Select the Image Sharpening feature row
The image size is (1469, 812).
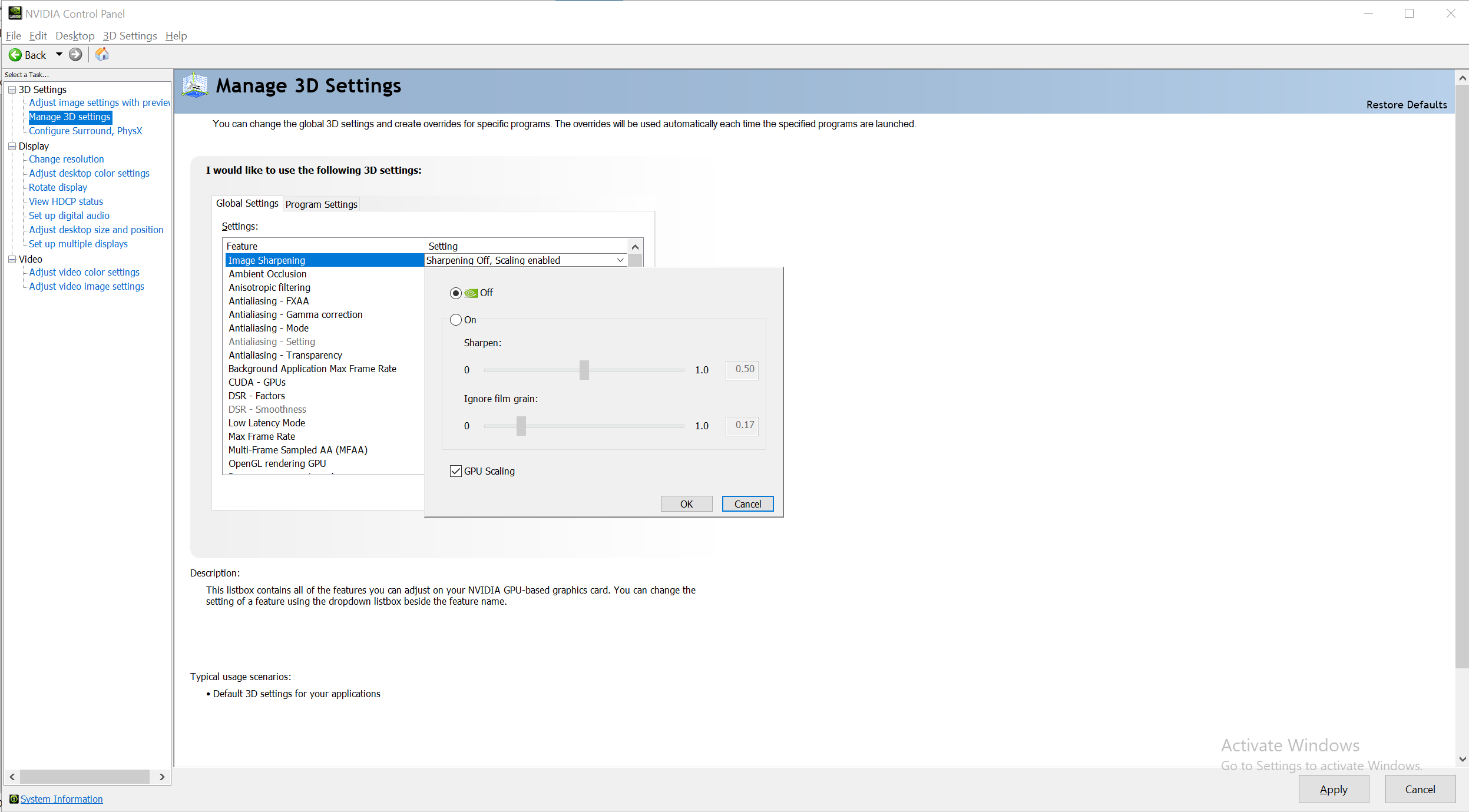pyautogui.click(x=325, y=260)
